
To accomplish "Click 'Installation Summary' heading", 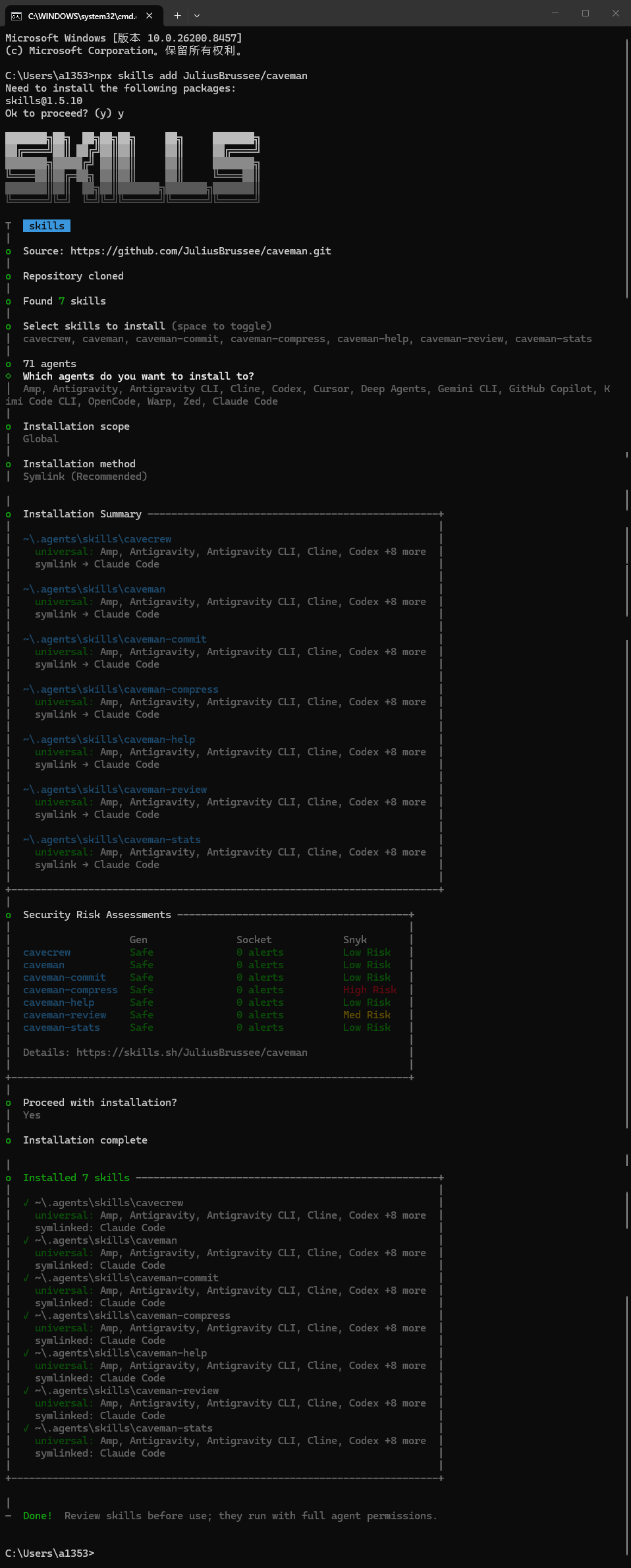I will click(x=82, y=514).
